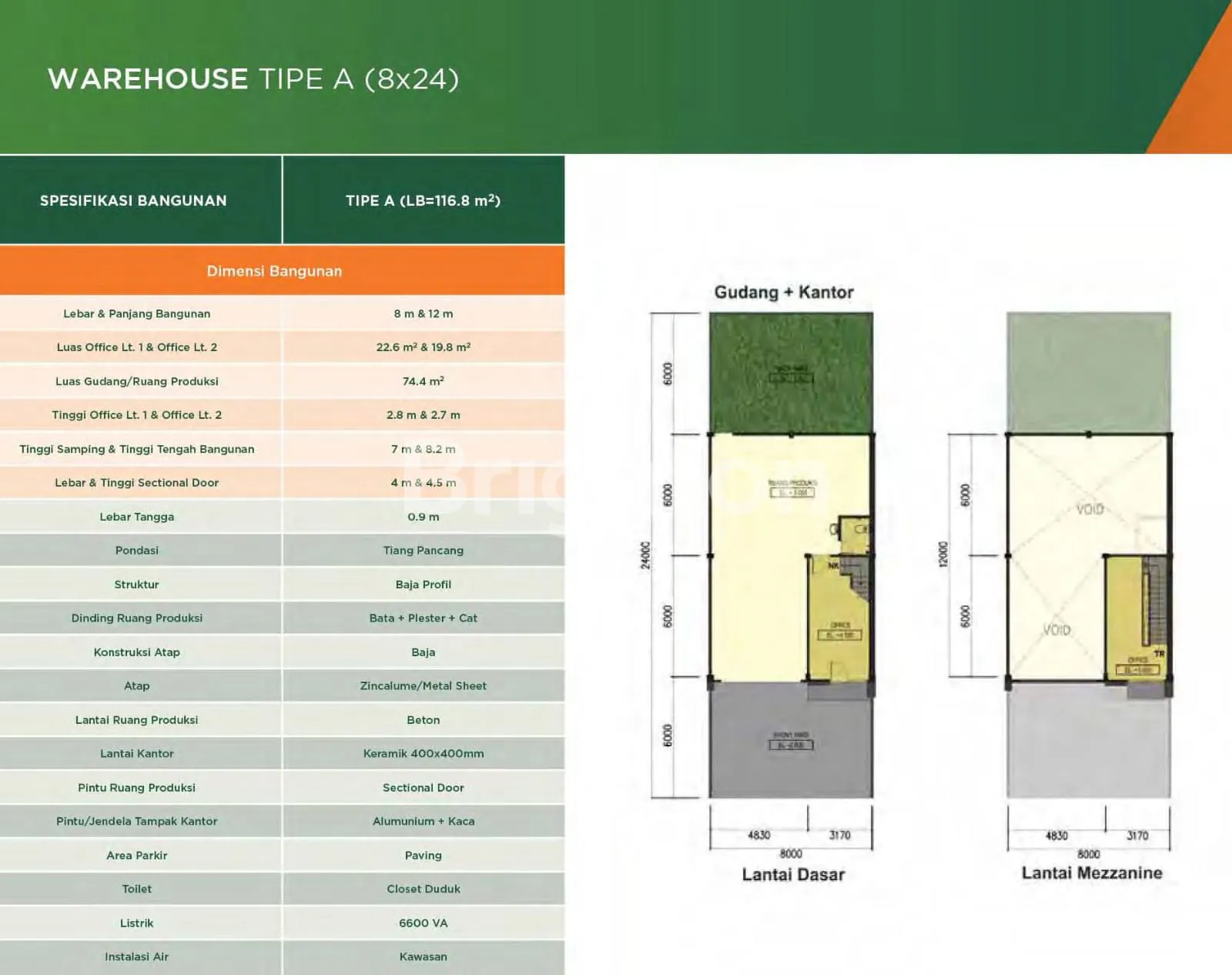Viewport: 1232px width, 975px height.
Task: Select the "Pintu Ruang Produksi" row label
Action: pos(137,787)
